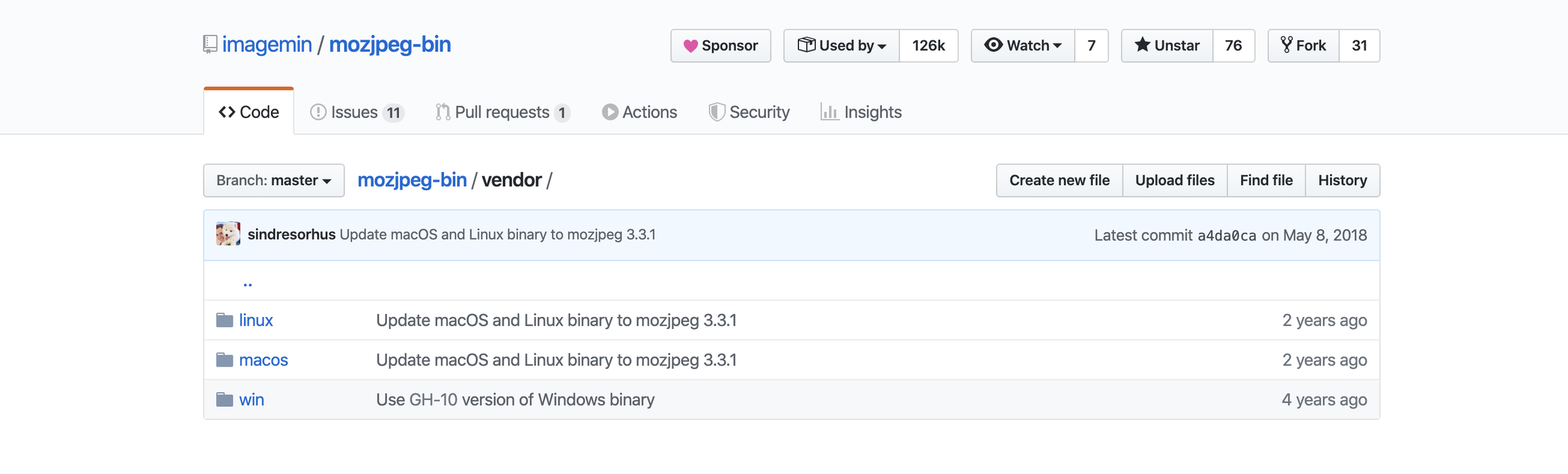Click the Sponsor button

(x=721, y=46)
